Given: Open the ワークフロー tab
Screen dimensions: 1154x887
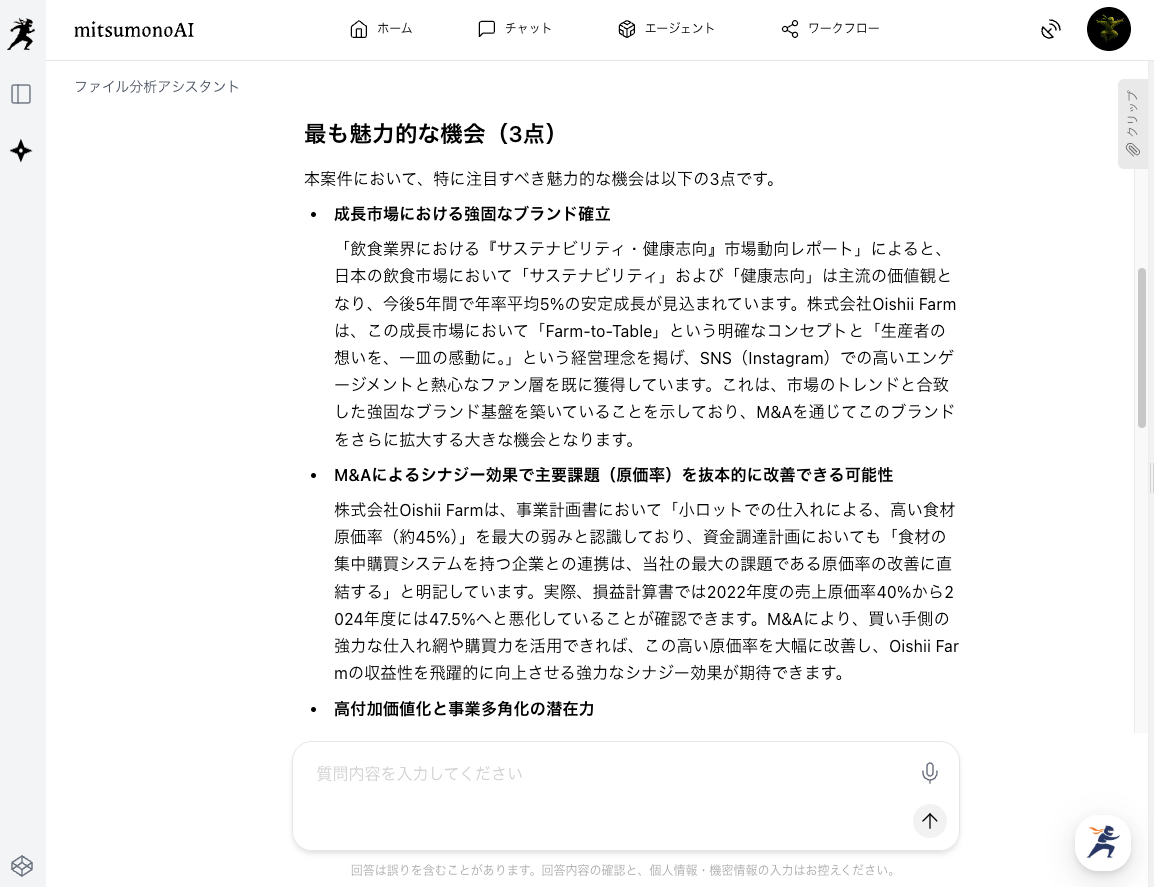Looking at the screenshot, I should pyautogui.click(x=830, y=29).
